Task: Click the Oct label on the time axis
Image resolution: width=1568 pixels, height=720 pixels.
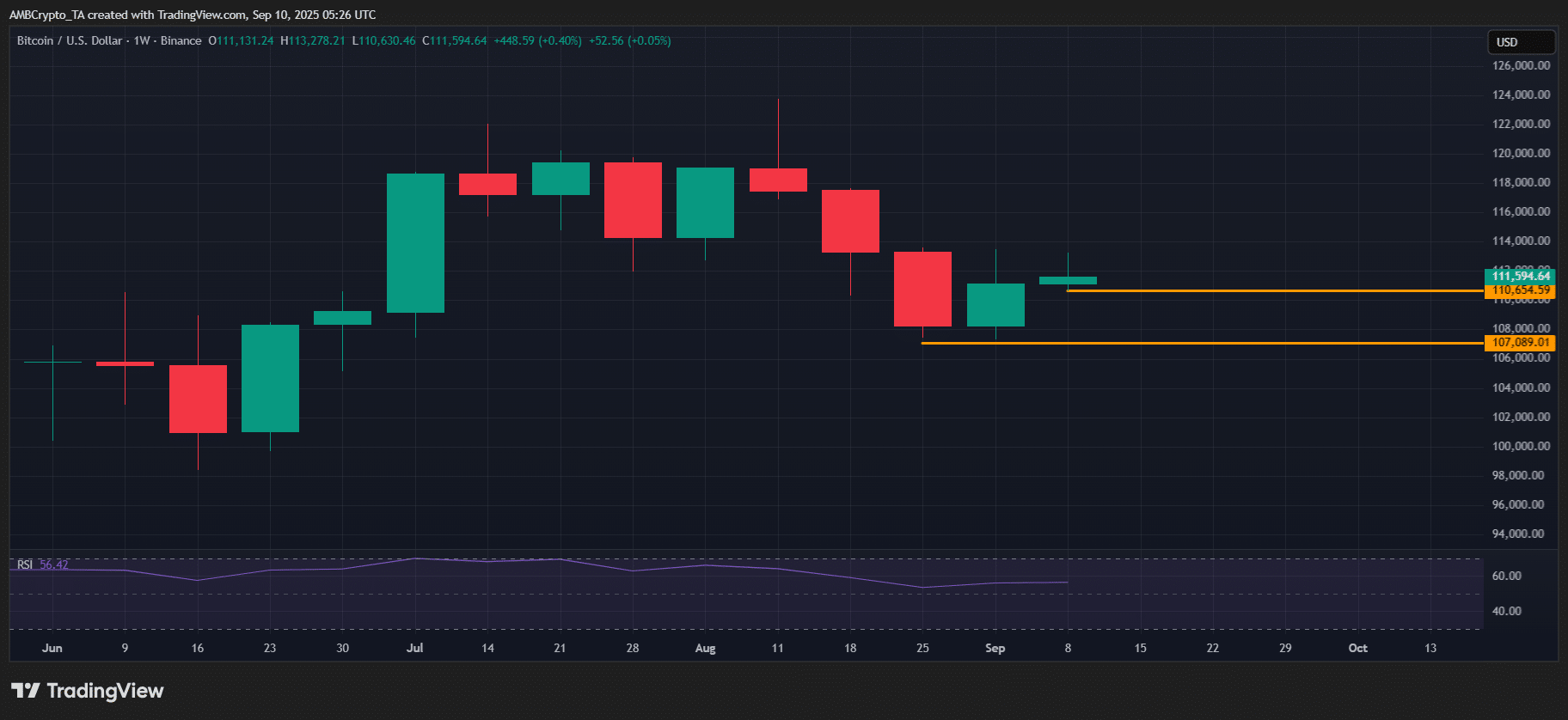Action: 1357,648
